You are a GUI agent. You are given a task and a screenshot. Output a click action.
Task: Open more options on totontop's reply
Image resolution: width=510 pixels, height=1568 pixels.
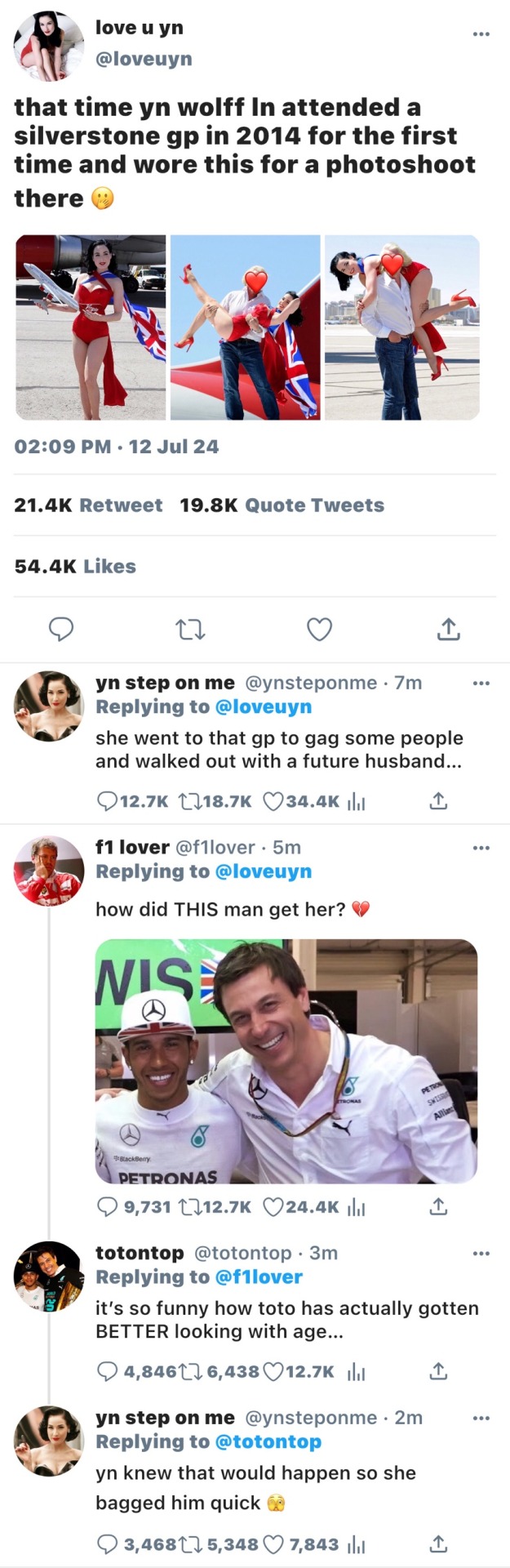pyautogui.click(x=481, y=1253)
